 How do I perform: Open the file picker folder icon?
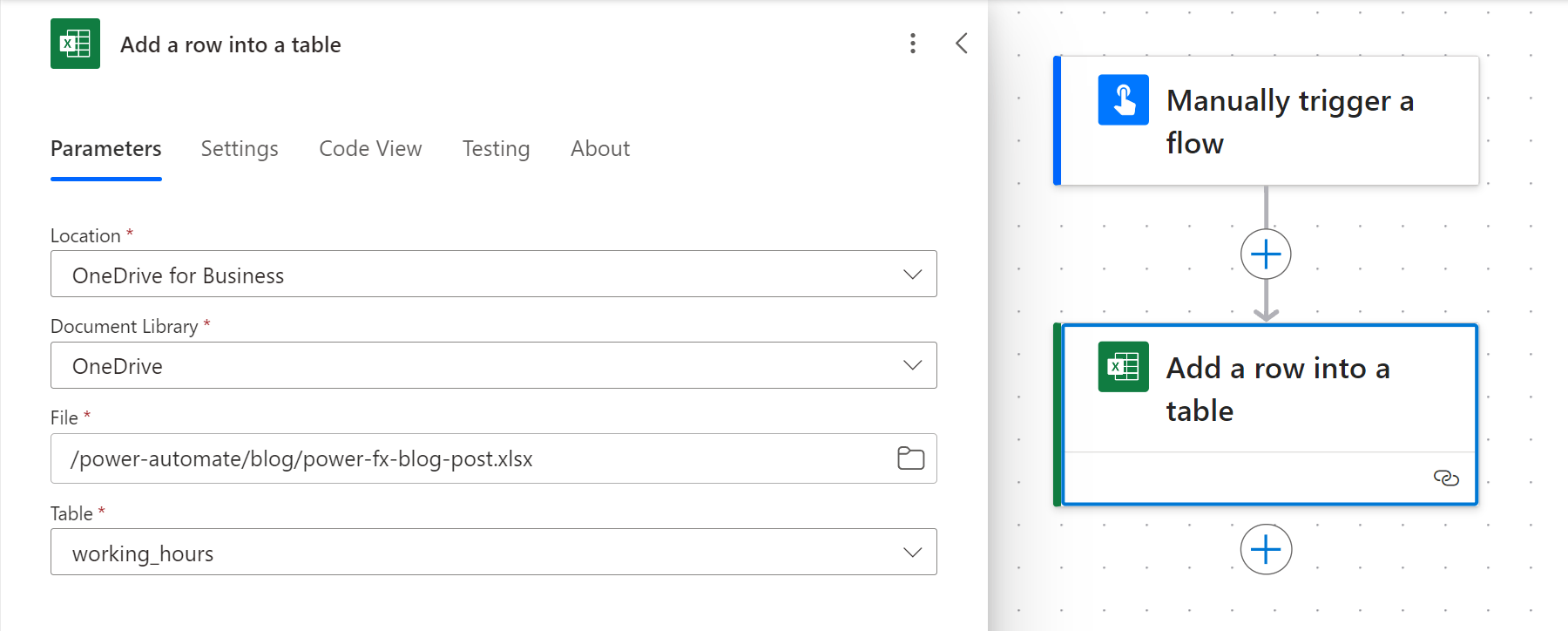(910, 458)
